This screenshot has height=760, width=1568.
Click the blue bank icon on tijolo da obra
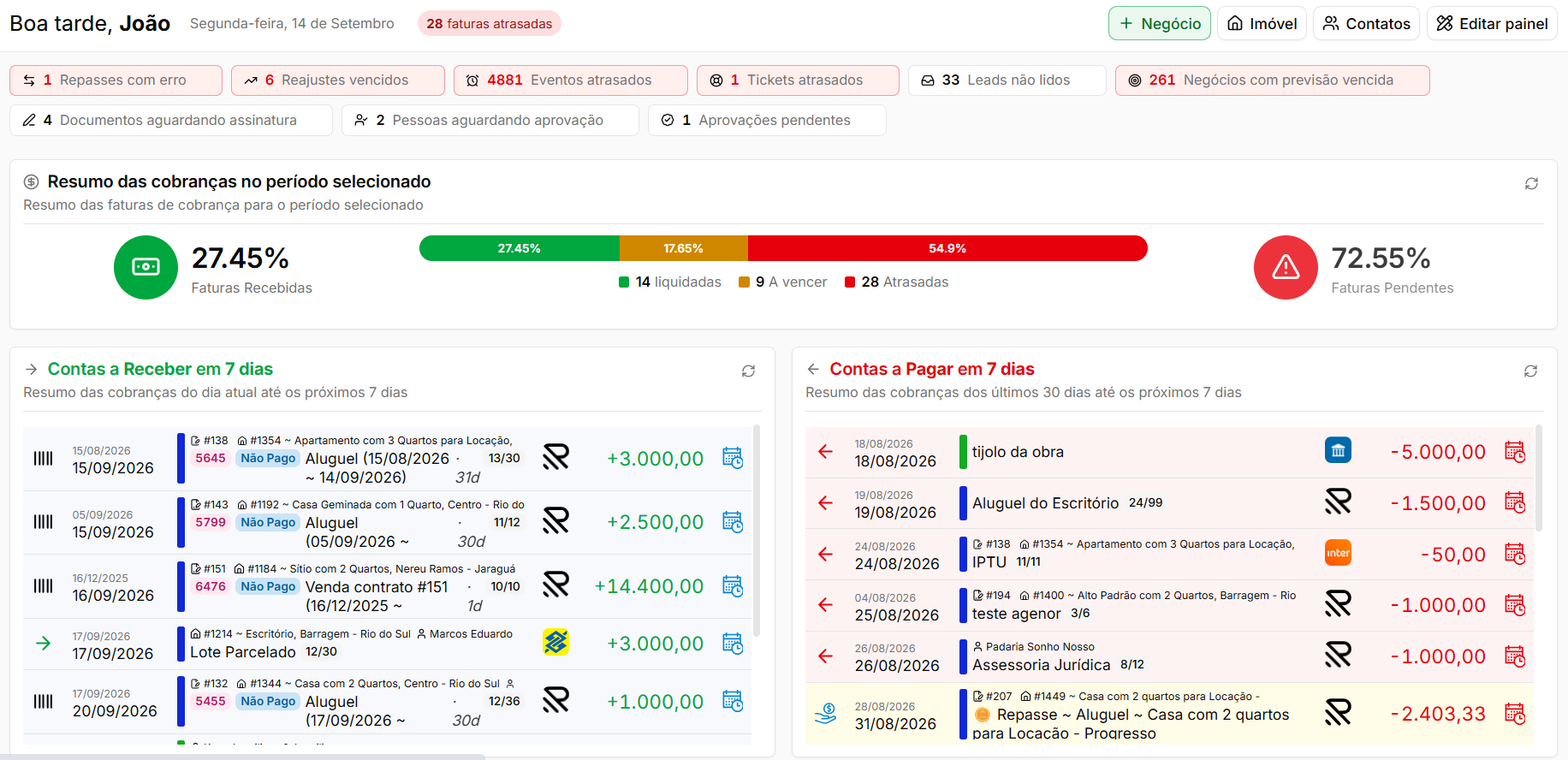1338,450
